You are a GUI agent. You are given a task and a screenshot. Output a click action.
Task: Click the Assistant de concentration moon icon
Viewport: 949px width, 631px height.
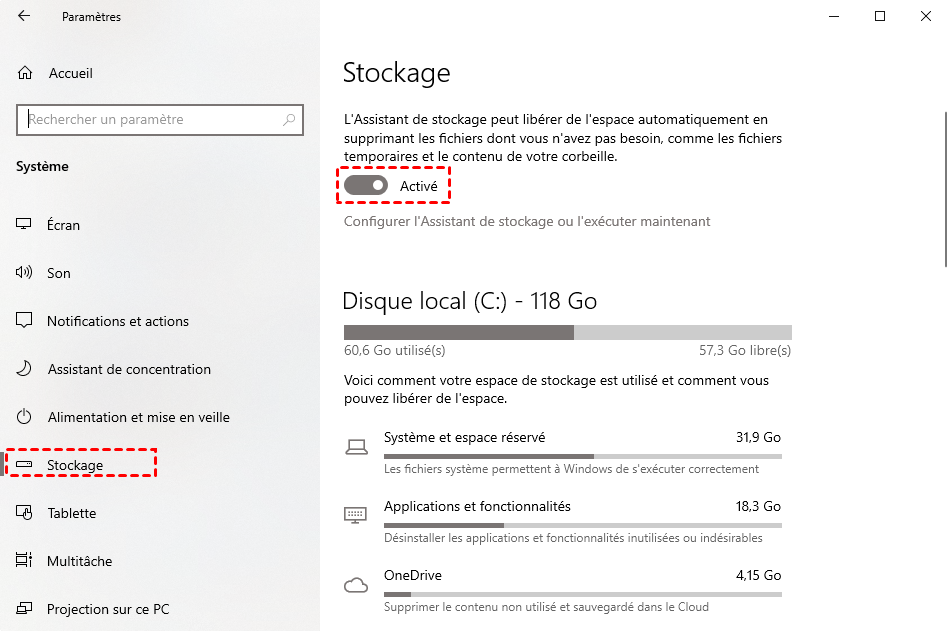pos(25,369)
